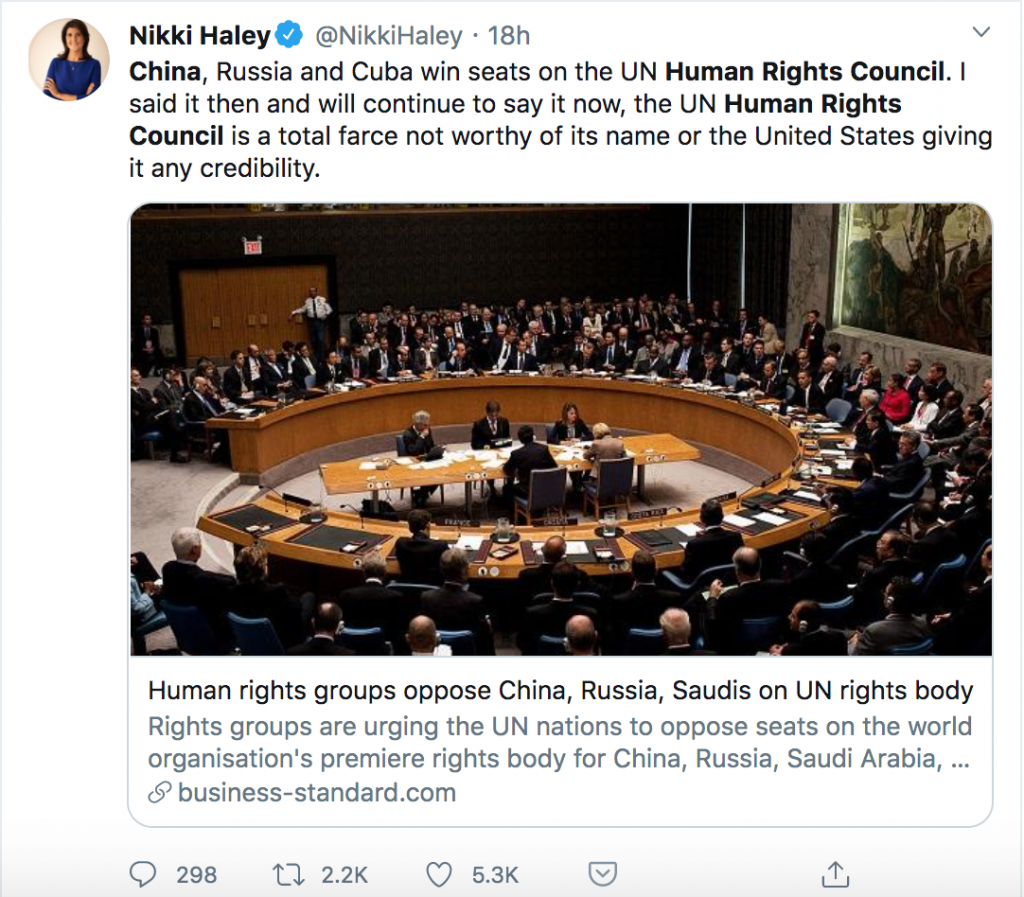1024x897 pixels.
Task: Click the 5.3K likes count
Action: pos(495,875)
